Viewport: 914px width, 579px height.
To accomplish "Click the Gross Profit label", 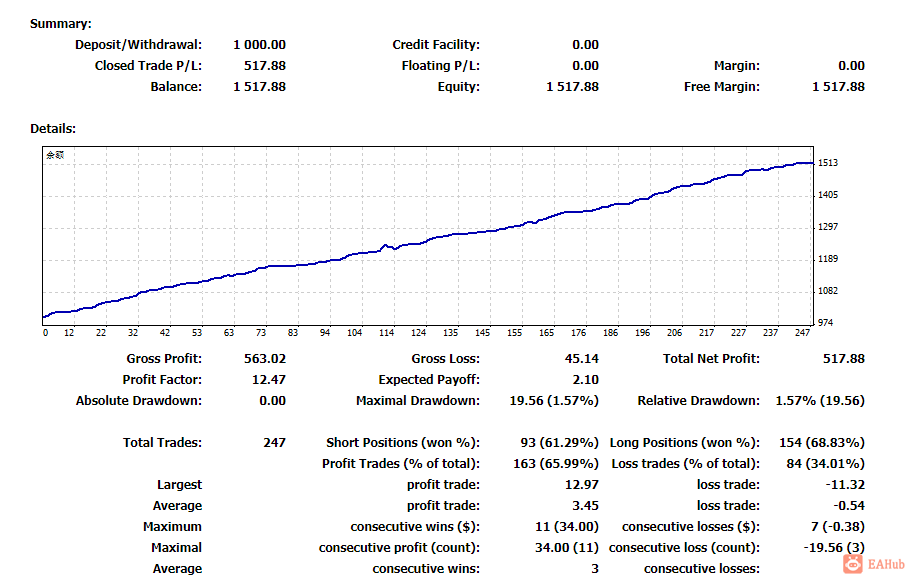I will pyautogui.click(x=164, y=359).
